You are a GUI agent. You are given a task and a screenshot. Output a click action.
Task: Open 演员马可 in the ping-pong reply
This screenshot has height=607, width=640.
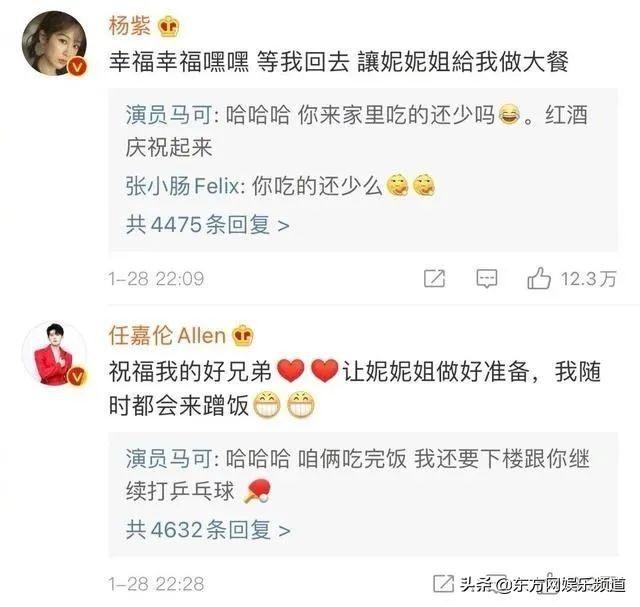point(168,458)
